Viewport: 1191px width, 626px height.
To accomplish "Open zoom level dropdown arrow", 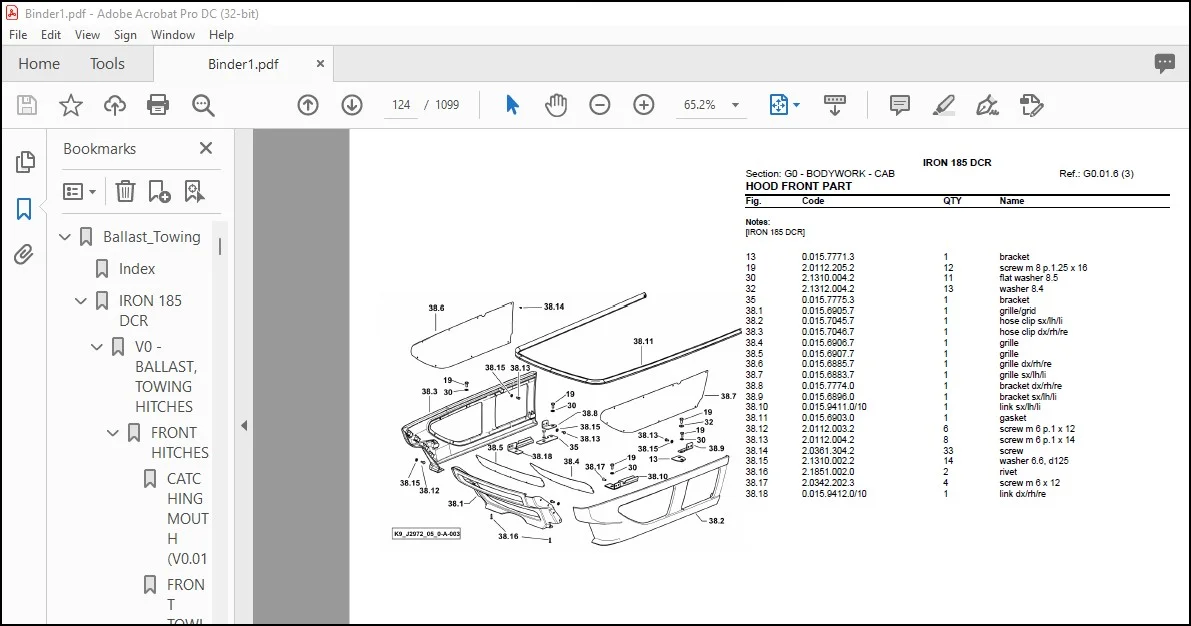I will click(735, 105).
